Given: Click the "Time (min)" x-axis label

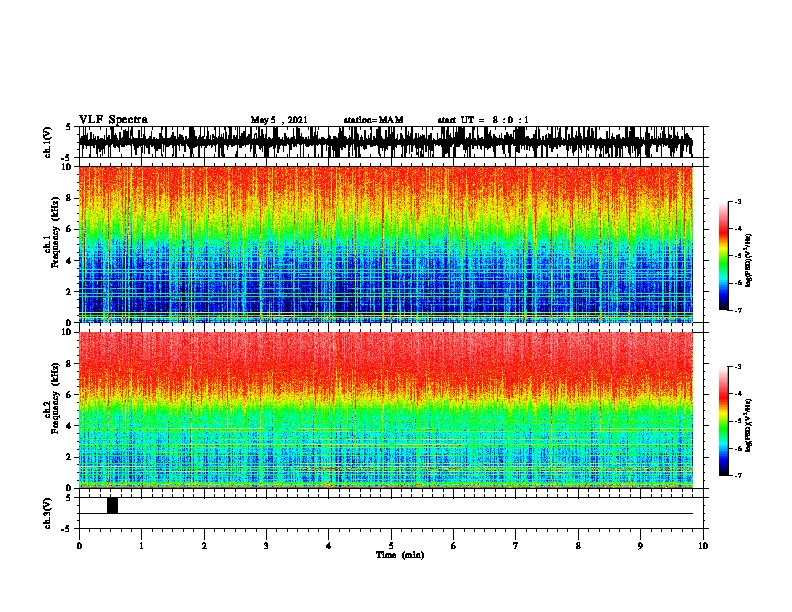Looking at the screenshot, I should (x=400, y=555).
